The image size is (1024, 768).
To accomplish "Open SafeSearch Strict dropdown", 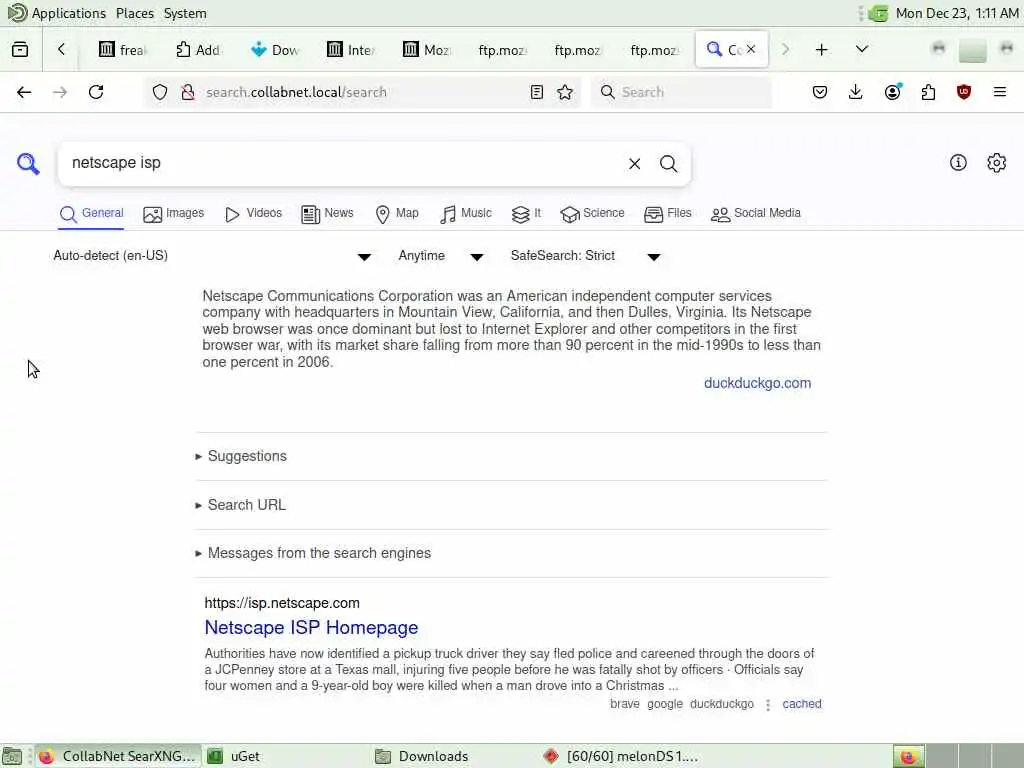I will [x=586, y=256].
